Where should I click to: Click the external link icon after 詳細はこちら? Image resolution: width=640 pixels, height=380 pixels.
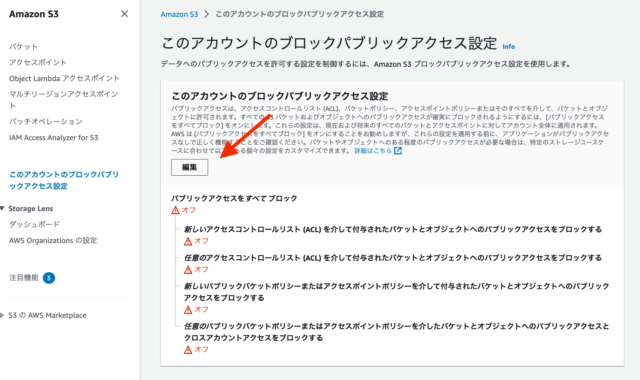click(398, 151)
